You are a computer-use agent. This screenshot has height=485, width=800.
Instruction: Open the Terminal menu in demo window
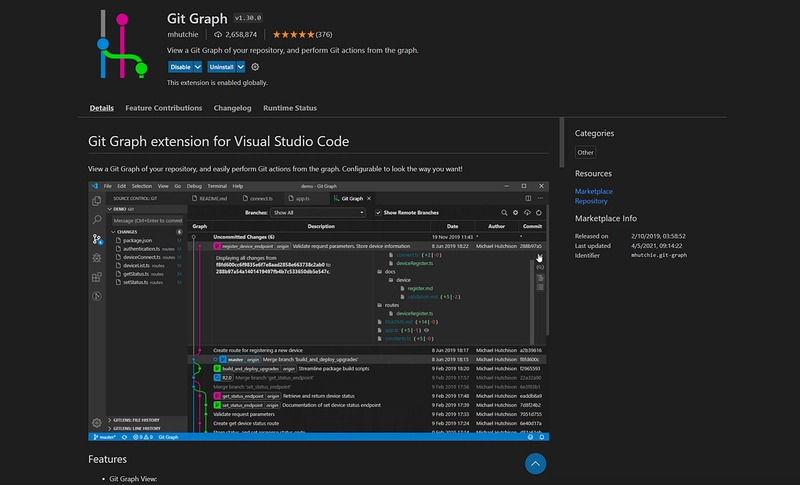click(x=217, y=186)
